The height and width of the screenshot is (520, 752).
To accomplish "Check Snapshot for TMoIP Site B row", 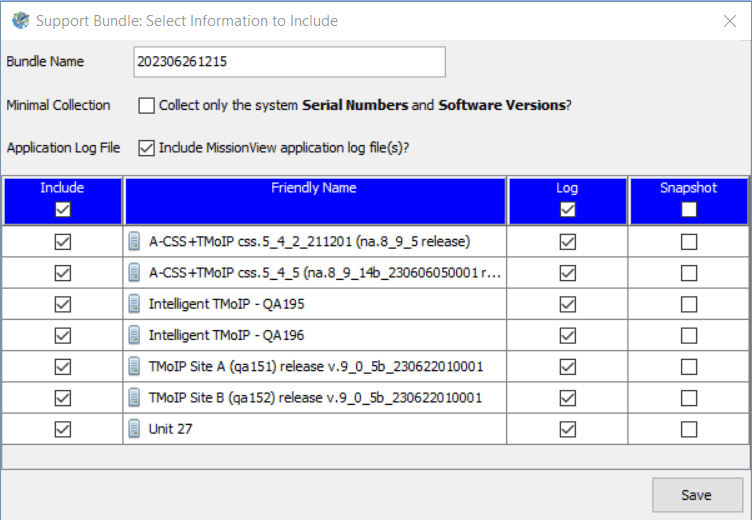I will (689, 398).
